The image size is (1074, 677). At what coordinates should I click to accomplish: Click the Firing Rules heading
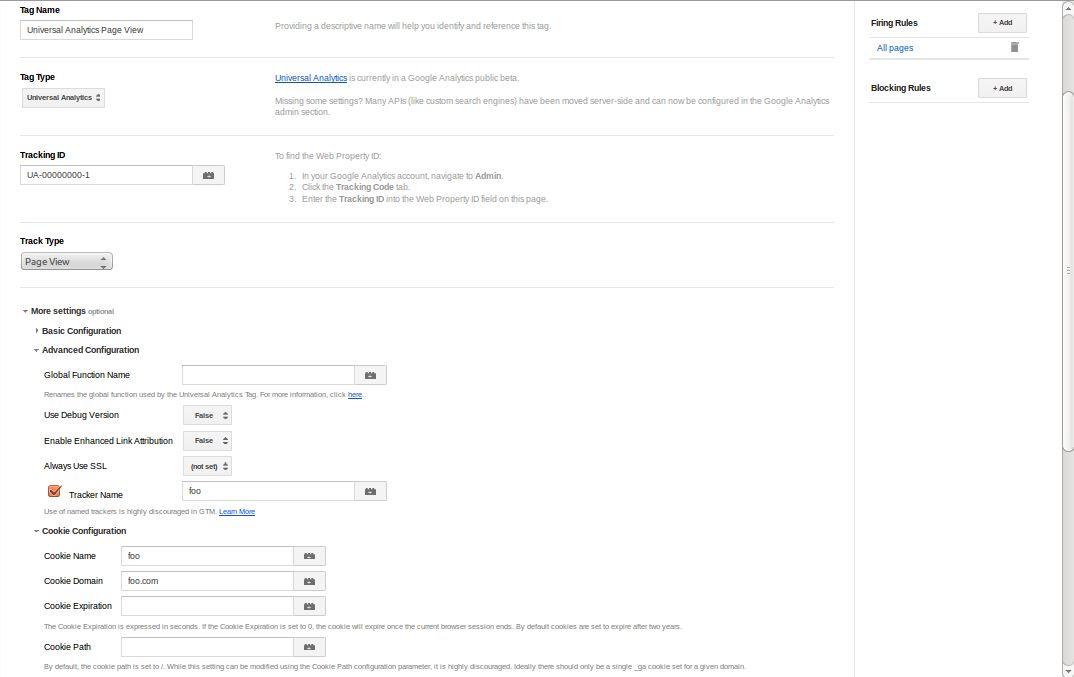(894, 23)
